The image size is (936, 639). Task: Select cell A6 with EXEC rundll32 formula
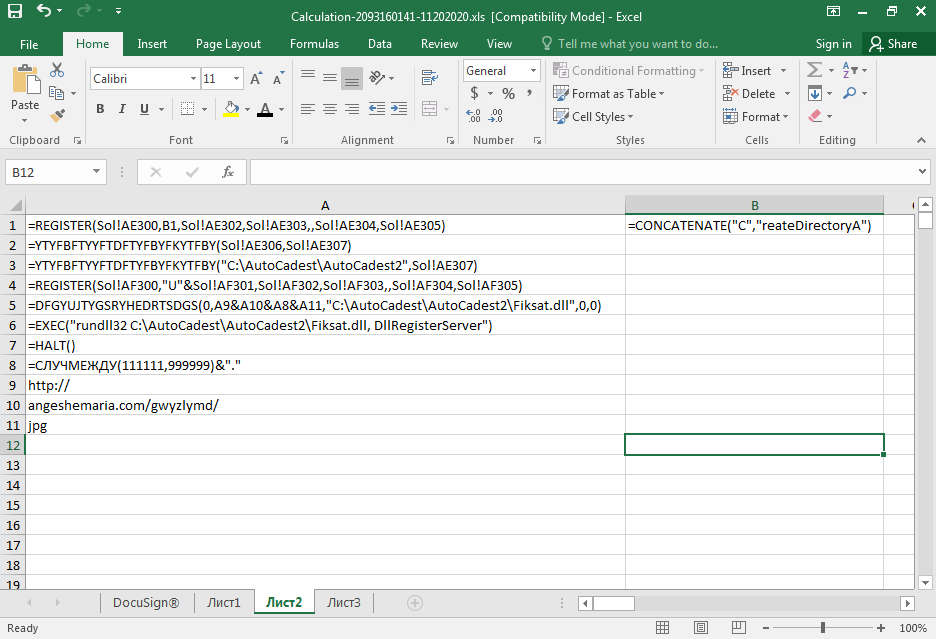click(325, 325)
